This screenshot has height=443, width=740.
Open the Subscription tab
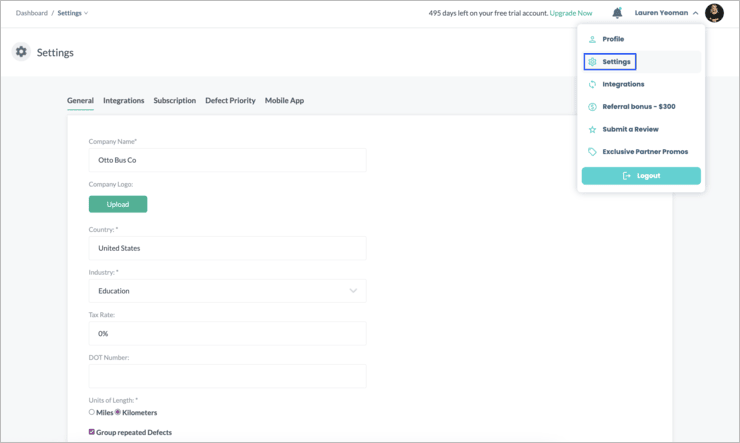(174, 101)
